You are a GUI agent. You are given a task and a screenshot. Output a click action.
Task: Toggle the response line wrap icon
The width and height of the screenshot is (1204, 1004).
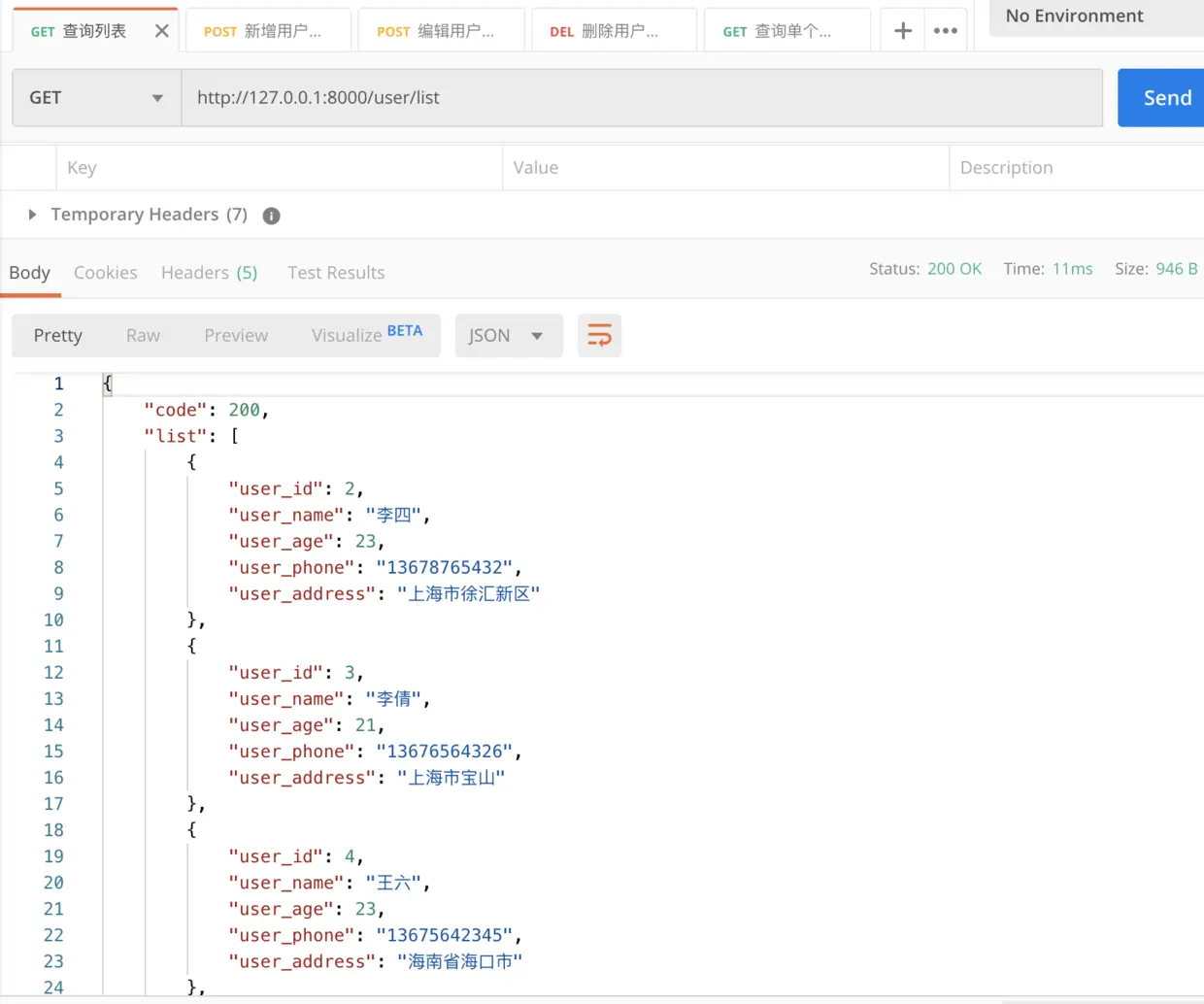[x=599, y=336]
